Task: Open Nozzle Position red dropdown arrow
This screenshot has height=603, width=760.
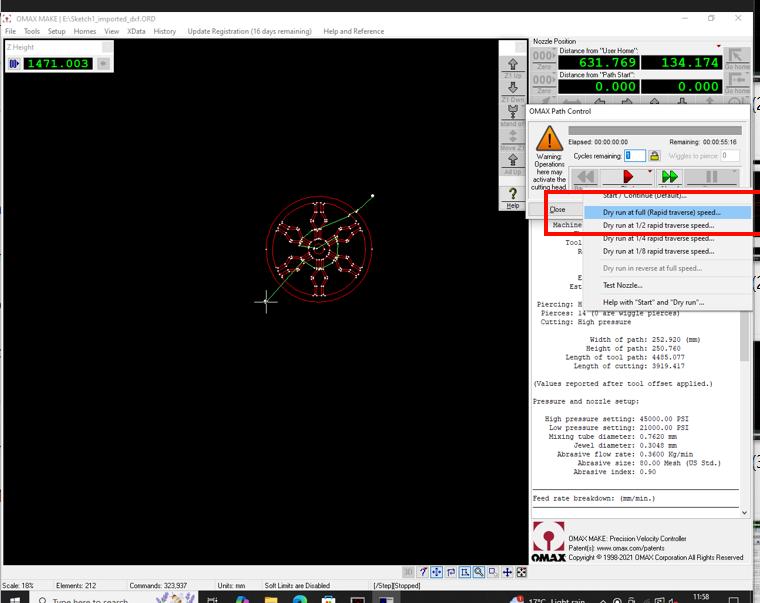Action: pos(718,46)
